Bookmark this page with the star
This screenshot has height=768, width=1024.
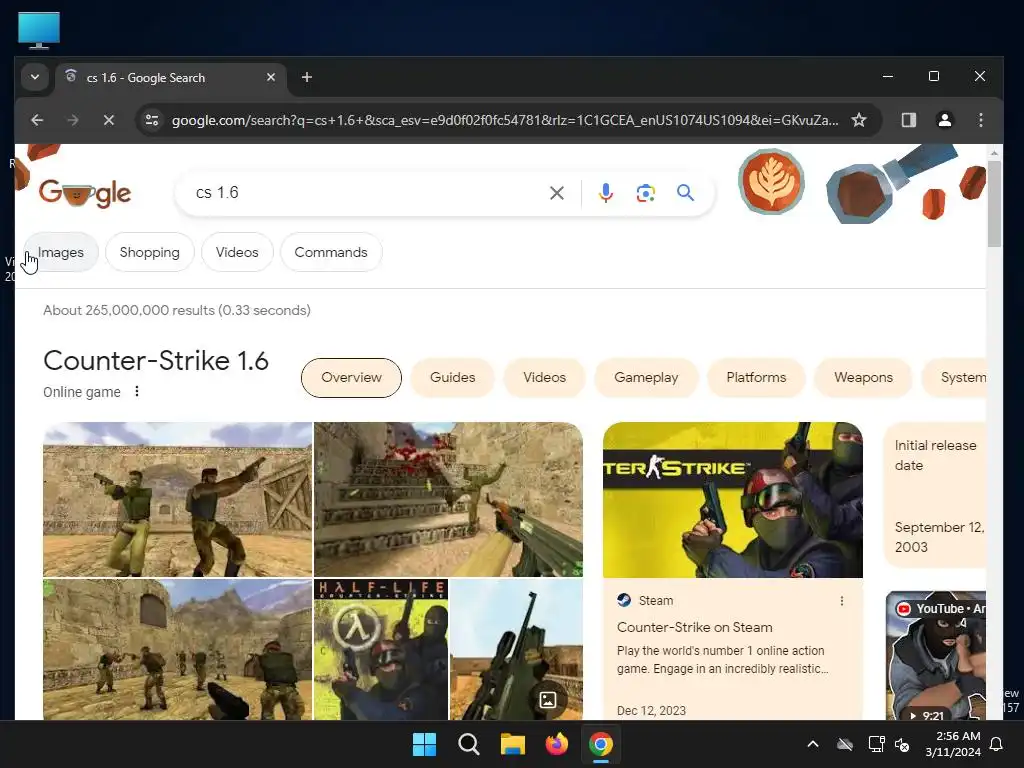[x=859, y=120]
